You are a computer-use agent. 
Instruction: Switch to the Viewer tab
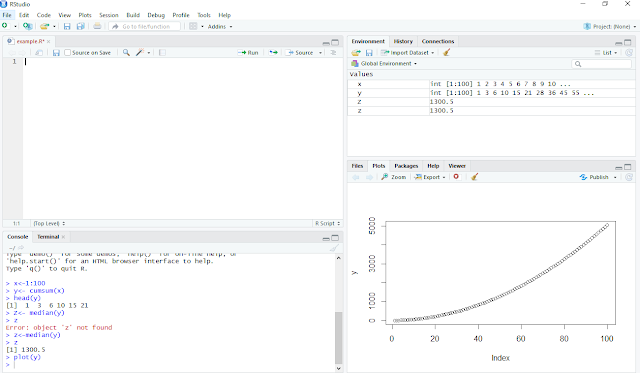(457, 166)
